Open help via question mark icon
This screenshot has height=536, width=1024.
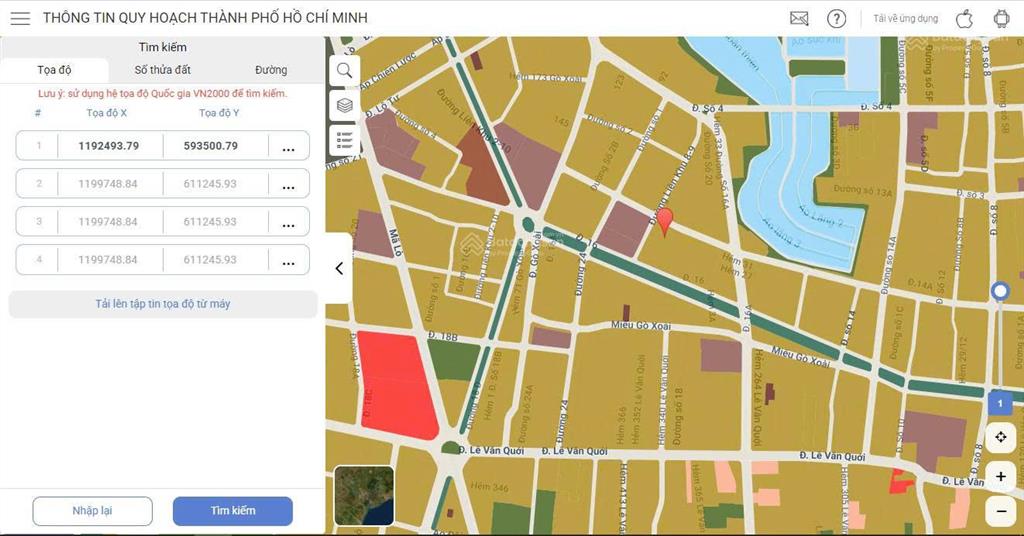(837, 18)
